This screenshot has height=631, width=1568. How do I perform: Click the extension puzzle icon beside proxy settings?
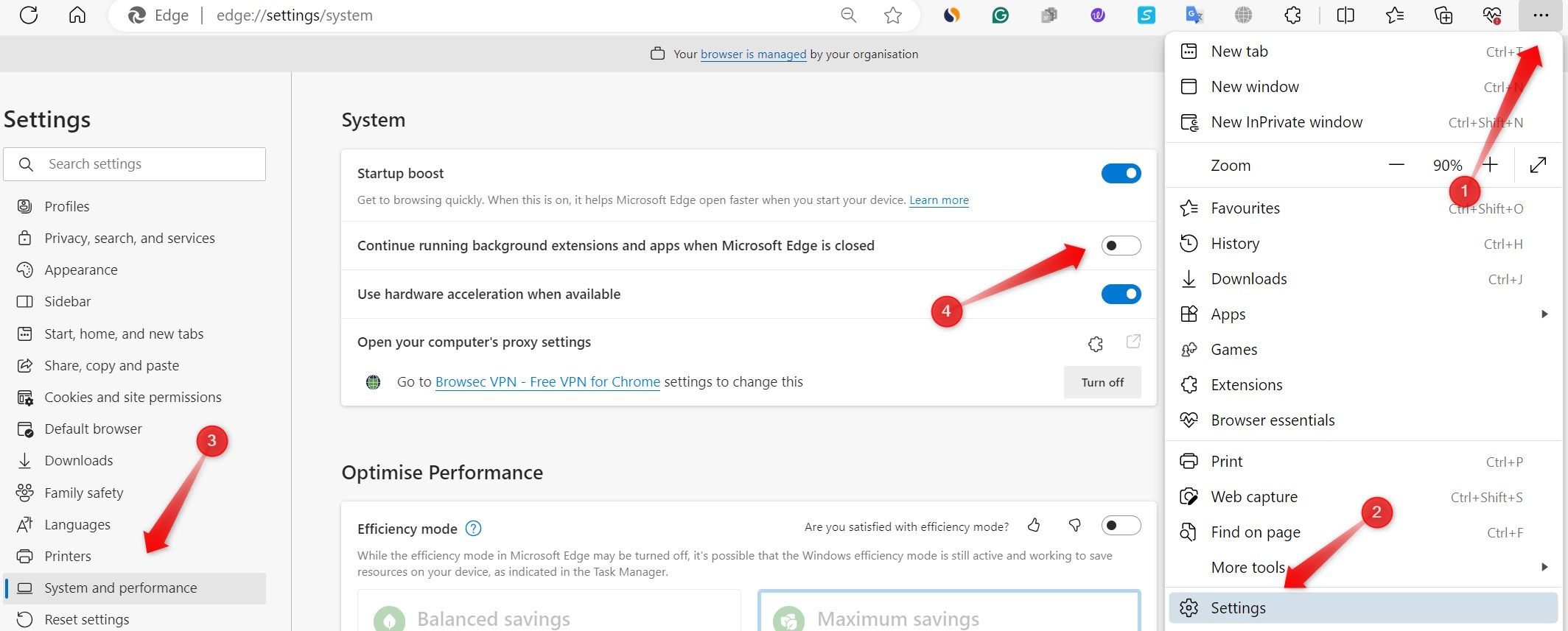click(1096, 343)
